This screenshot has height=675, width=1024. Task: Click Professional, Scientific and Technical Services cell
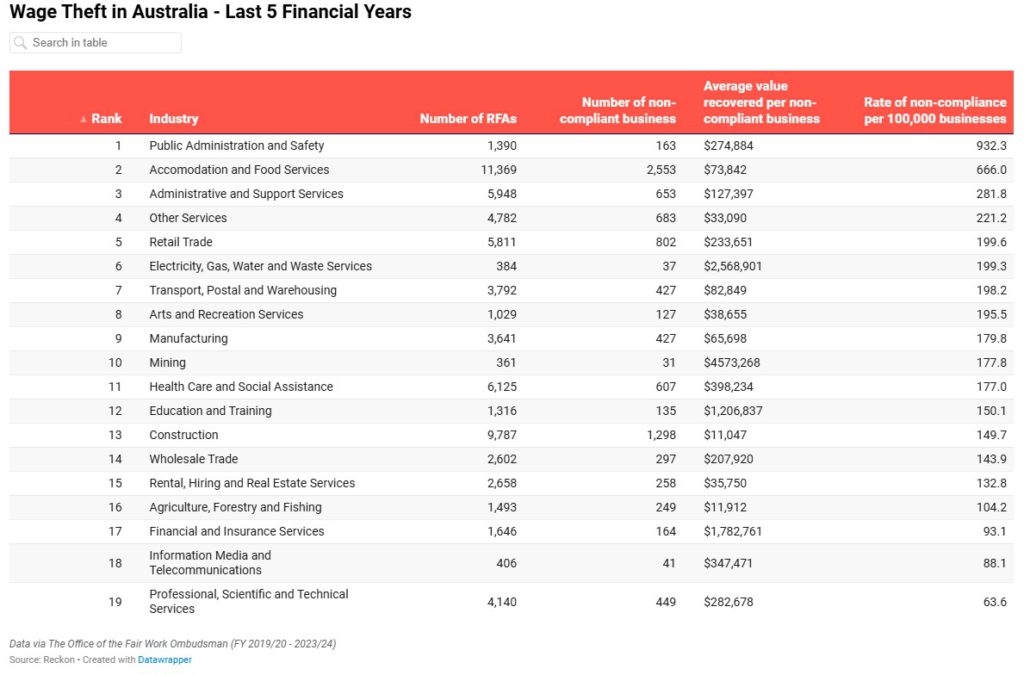(248, 601)
